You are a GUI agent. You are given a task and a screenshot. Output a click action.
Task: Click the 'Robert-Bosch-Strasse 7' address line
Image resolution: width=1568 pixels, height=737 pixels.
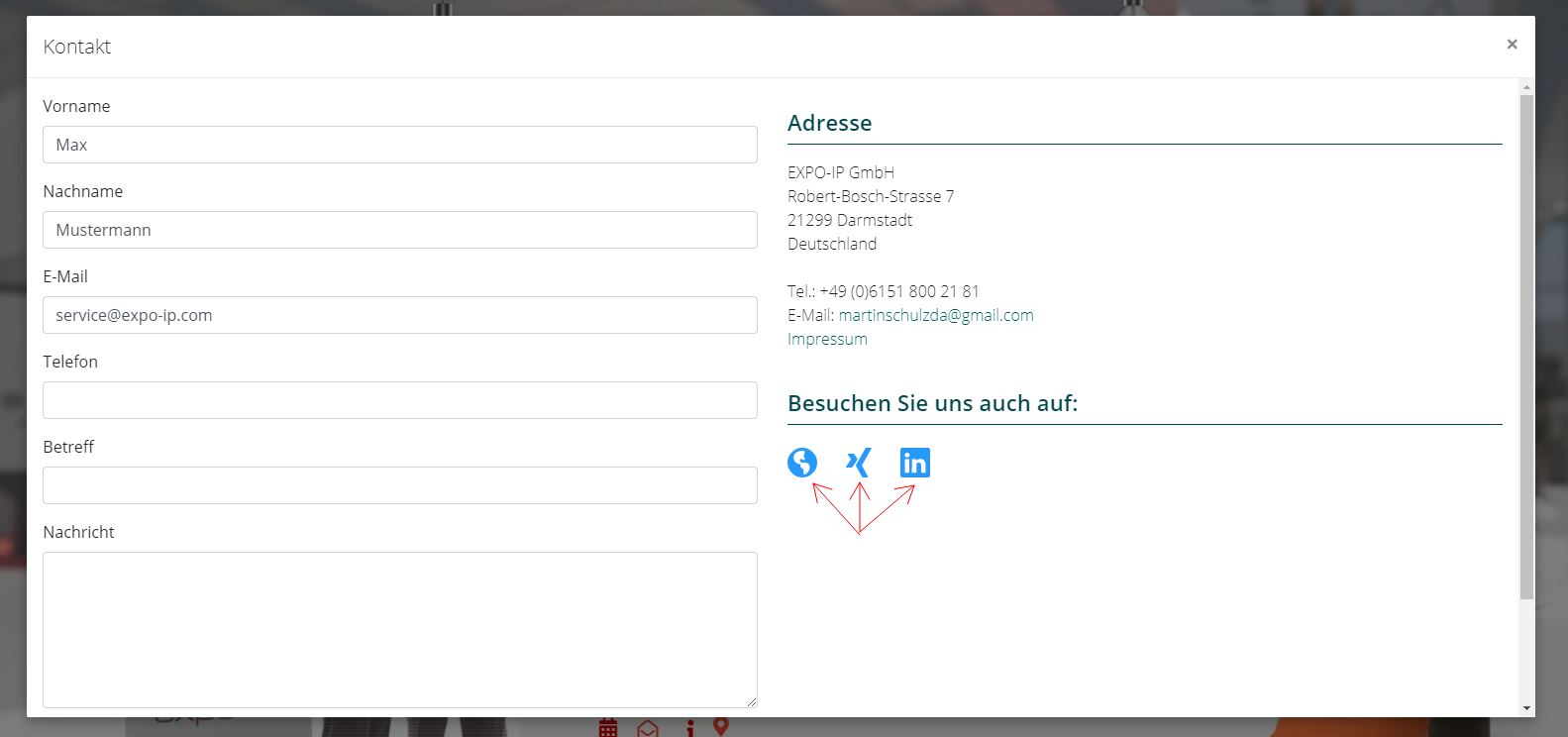pos(871,196)
